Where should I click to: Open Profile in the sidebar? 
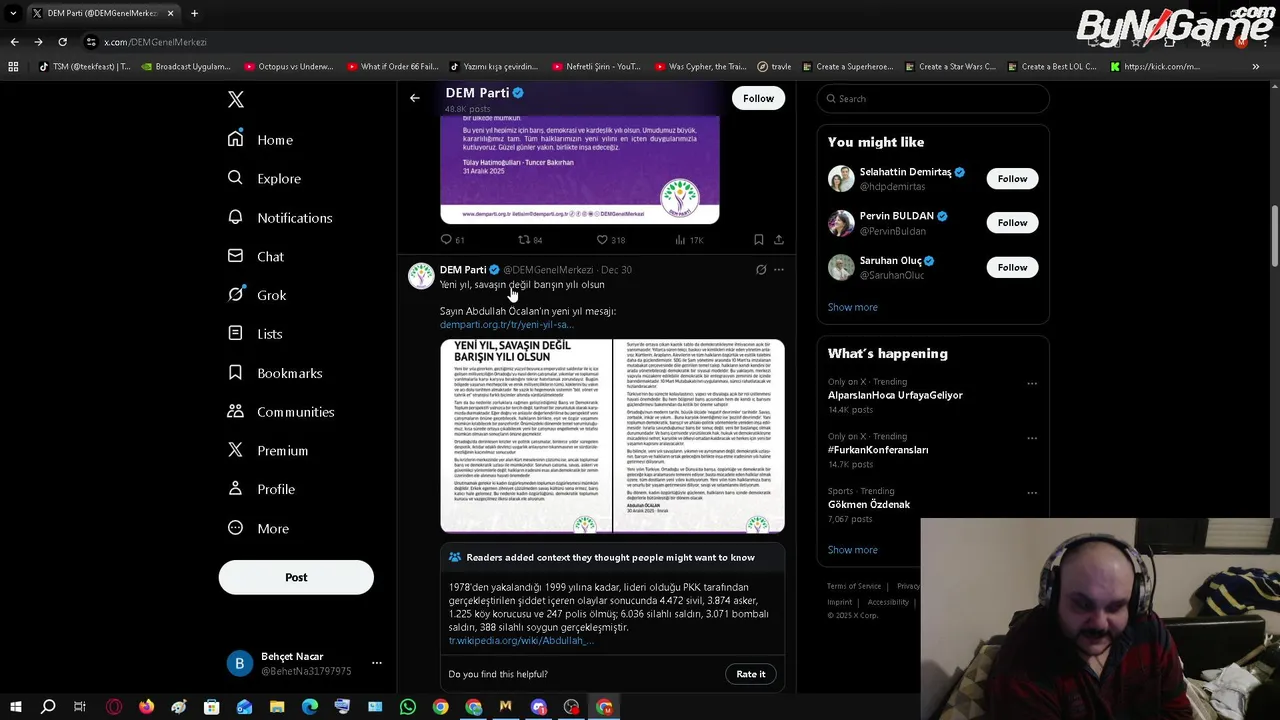coord(261,489)
